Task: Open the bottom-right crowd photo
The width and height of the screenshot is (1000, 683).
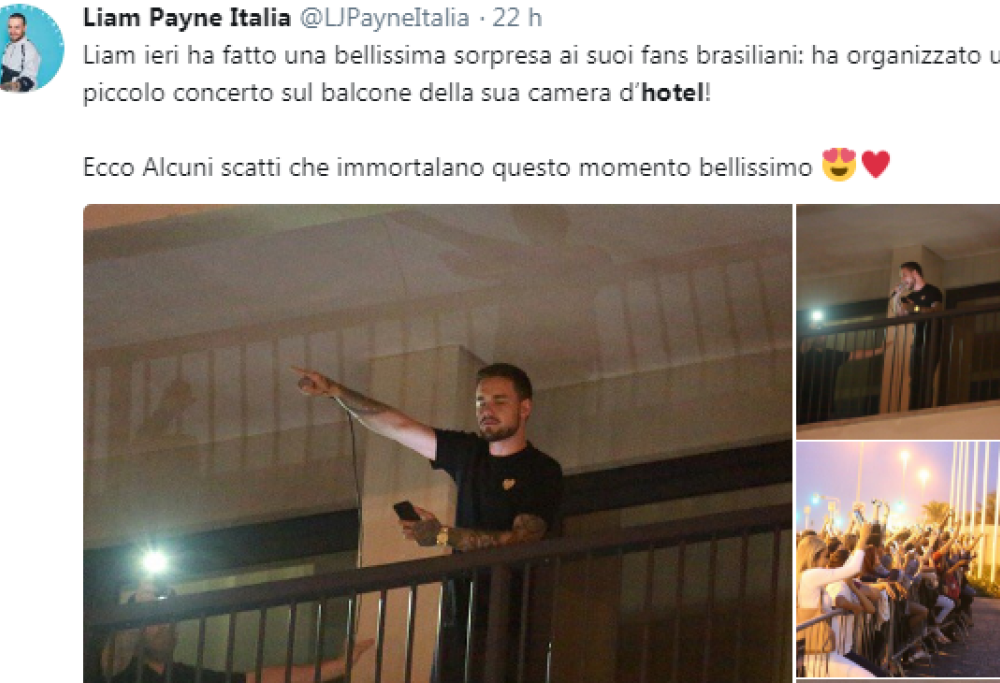Action: (897, 560)
